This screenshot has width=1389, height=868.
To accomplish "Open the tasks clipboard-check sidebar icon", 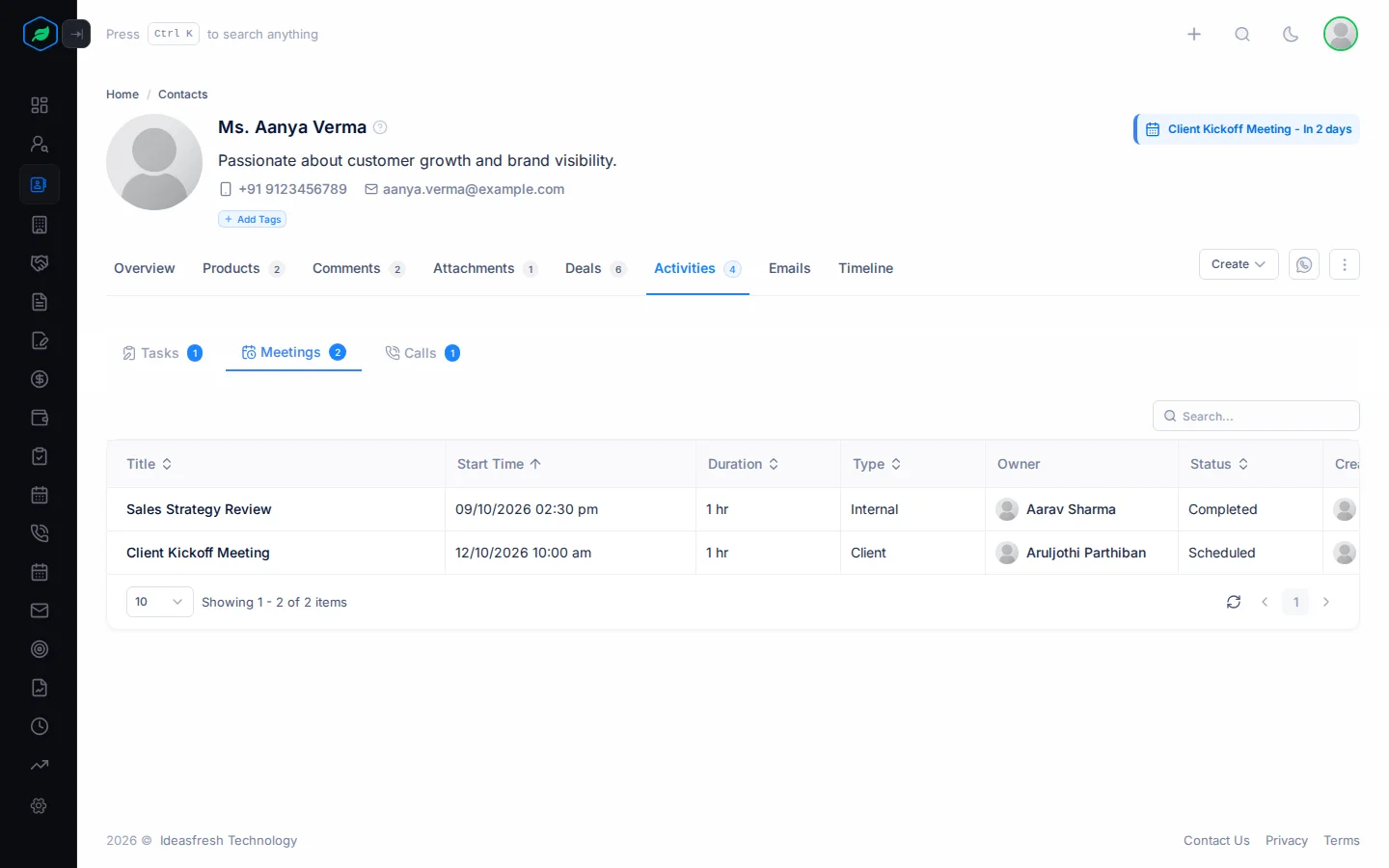I will pos(40,456).
